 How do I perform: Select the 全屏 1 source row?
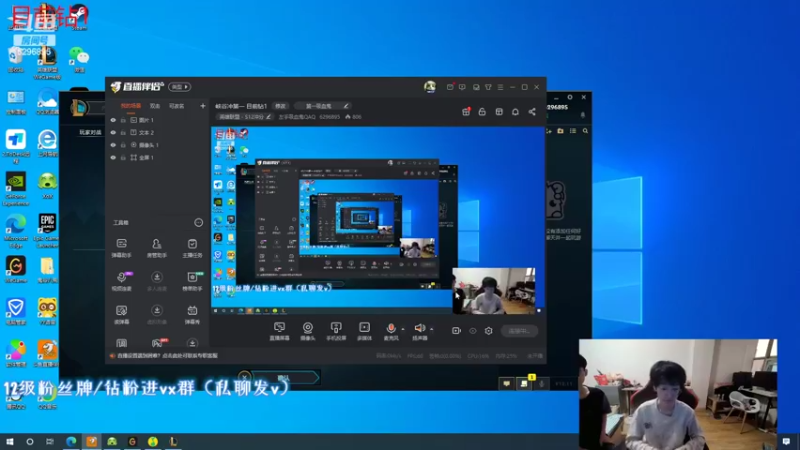coord(158,158)
